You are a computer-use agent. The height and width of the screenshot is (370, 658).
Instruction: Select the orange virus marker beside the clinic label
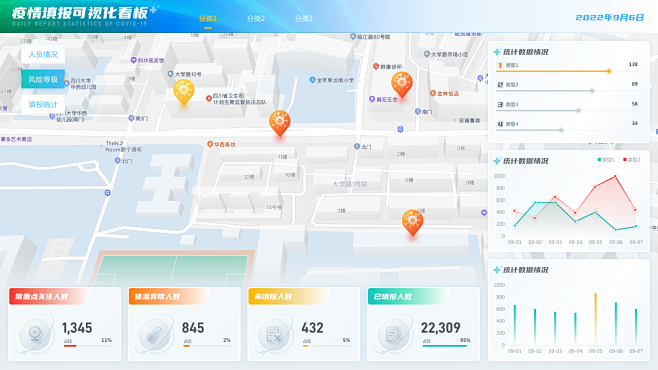pyautogui.click(x=402, y=84)
